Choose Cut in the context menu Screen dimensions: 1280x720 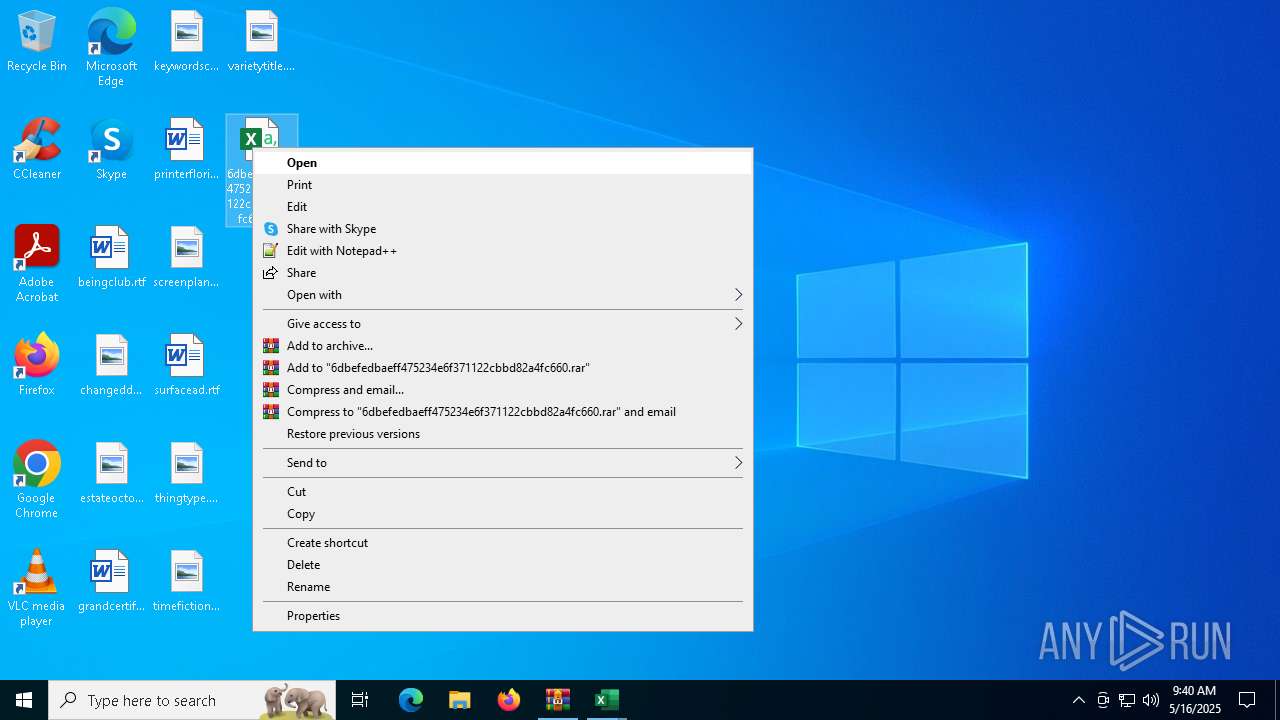[503, 492]
